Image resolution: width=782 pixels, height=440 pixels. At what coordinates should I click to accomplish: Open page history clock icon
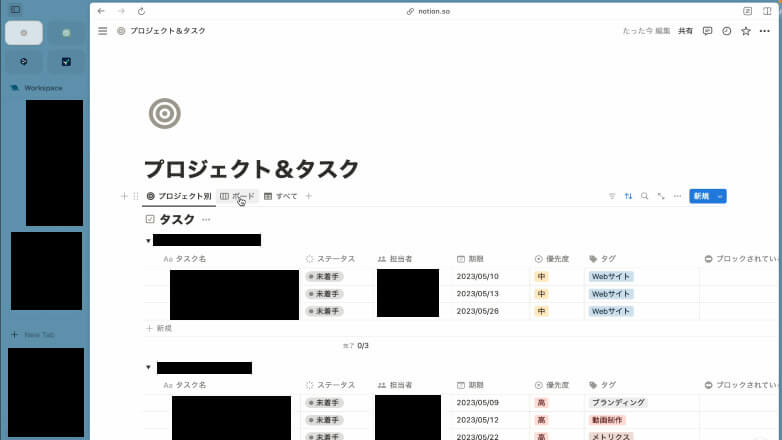(727, 31)
